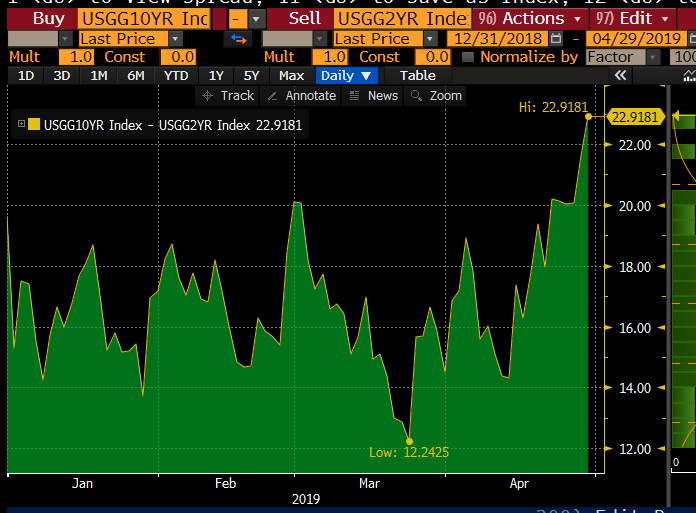Viewport: 696px width, 513px height.
Task: Open the Factor normalize dropdown
Action: [x=652, y=57]
